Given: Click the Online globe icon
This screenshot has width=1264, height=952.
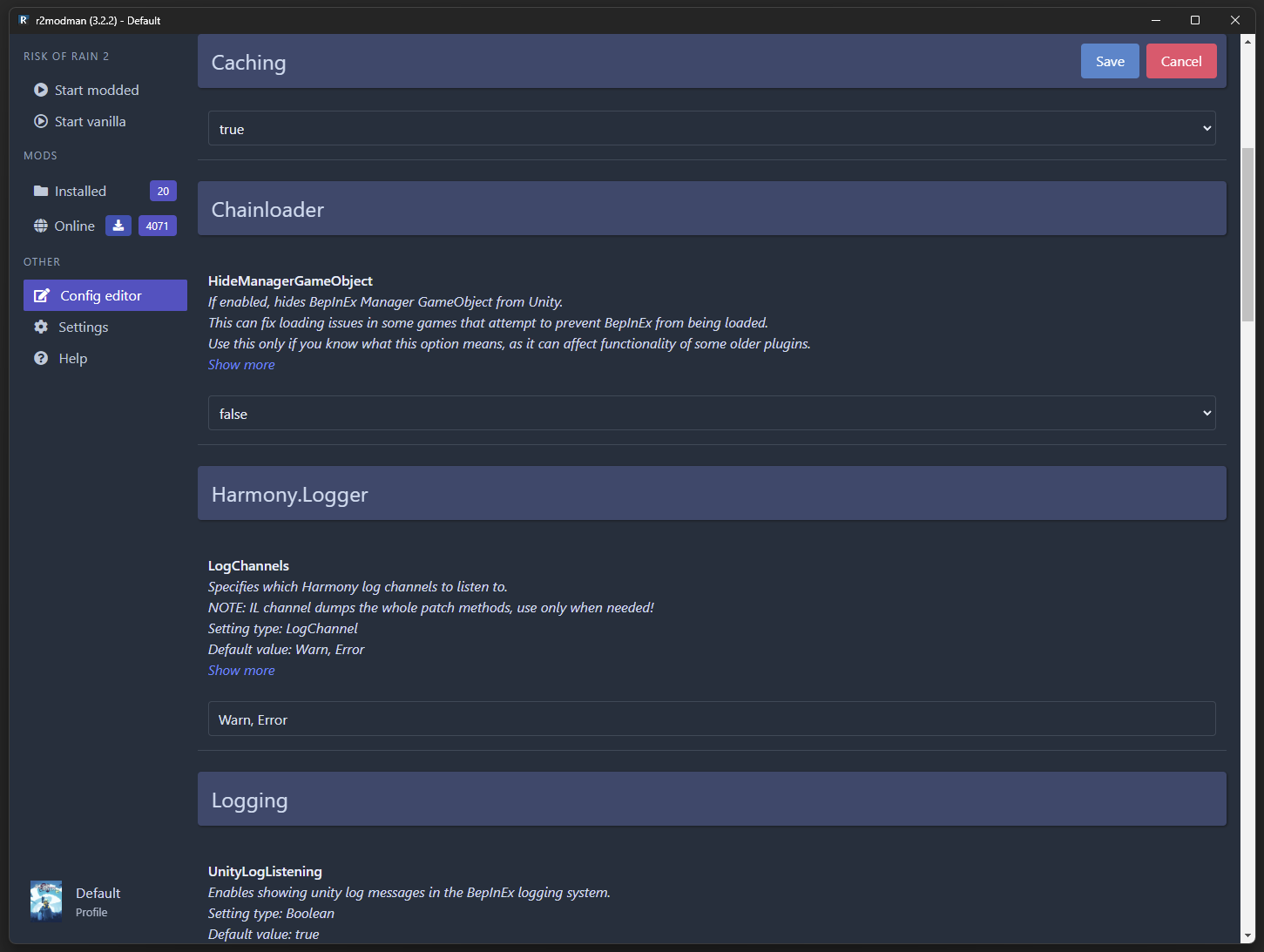Looking at the screenshot, I should click(41, 226).
